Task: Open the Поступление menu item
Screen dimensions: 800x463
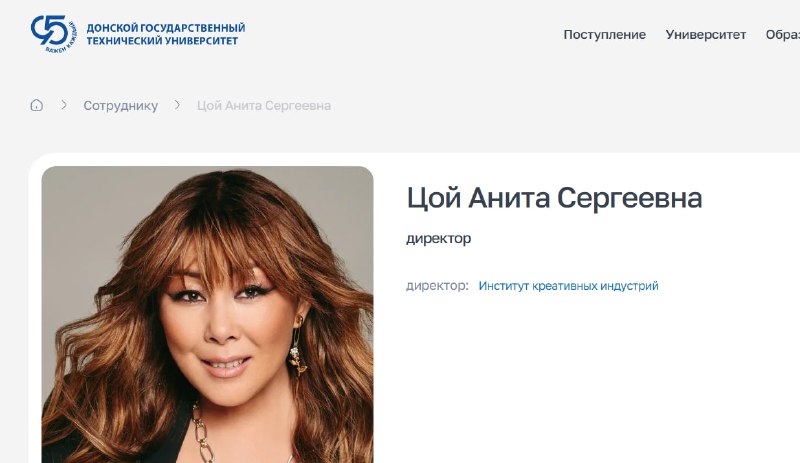Action: pyautogui.click(x=605, y=35)
